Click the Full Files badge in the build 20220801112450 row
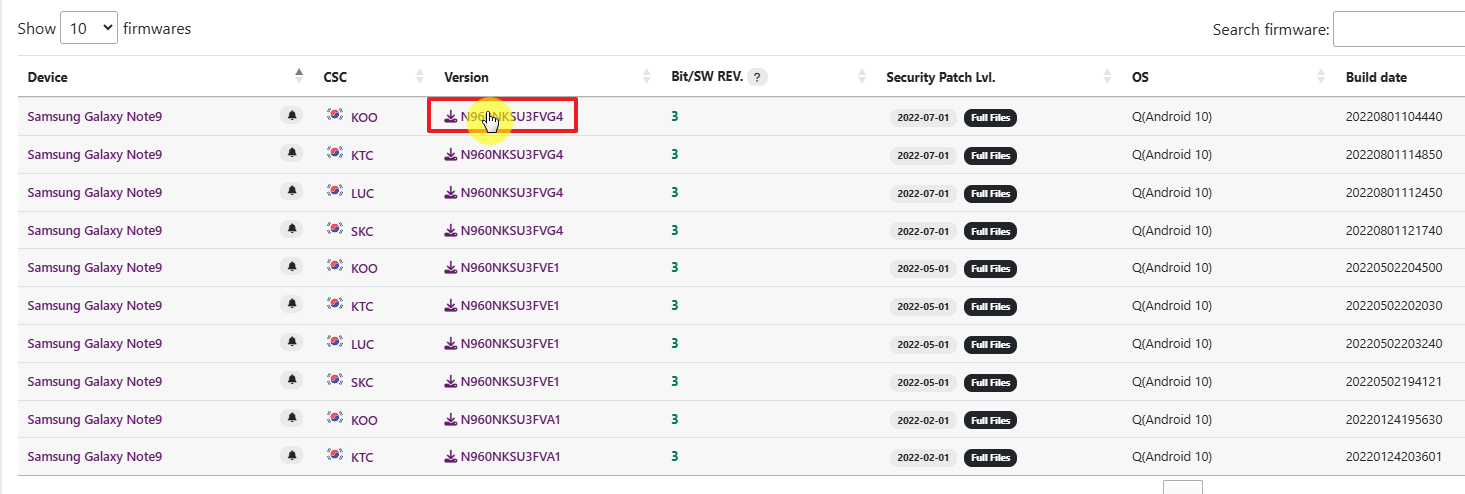This screenshot has width=1465, height=494. click(x=990, y=193)
